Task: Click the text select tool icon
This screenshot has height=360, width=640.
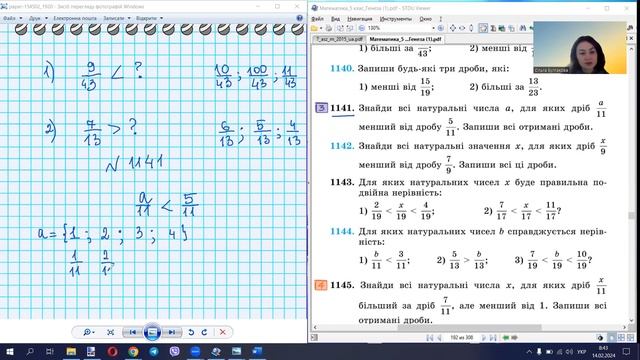Action: pyautogui.click(x=493, y=28)
